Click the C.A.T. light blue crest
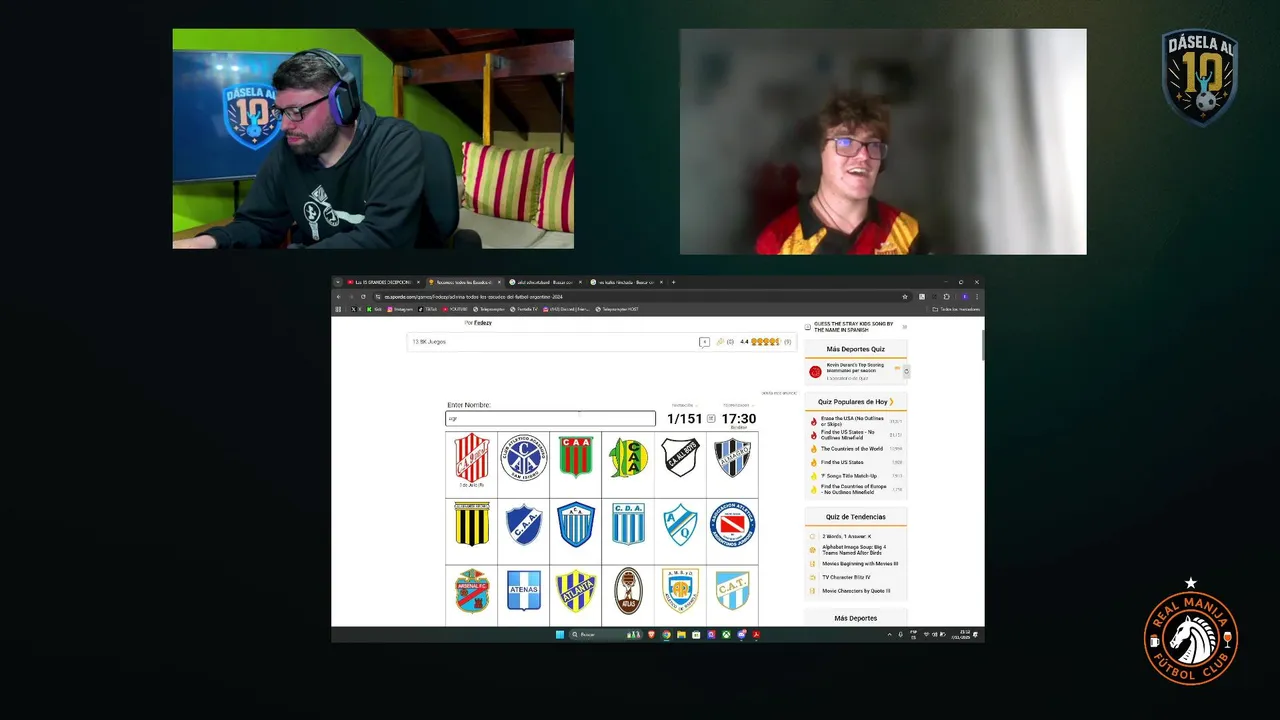Screen dimensions: 1280x720 pyautogui.click(x=732, y=590)
